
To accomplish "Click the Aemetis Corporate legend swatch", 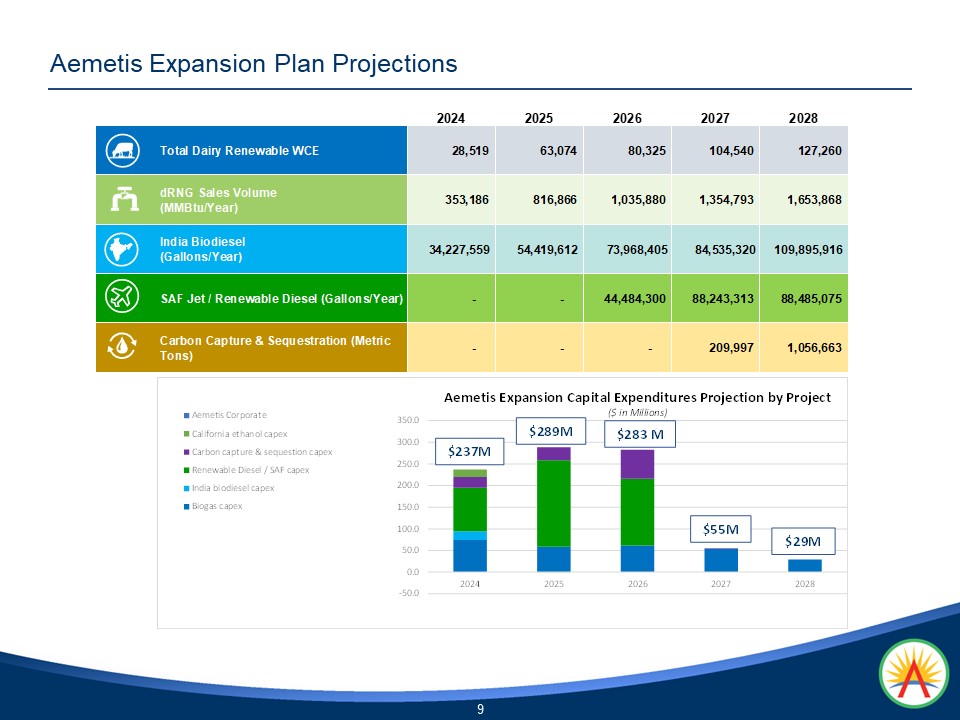I will pyautogui.click(x=185, y=415).
